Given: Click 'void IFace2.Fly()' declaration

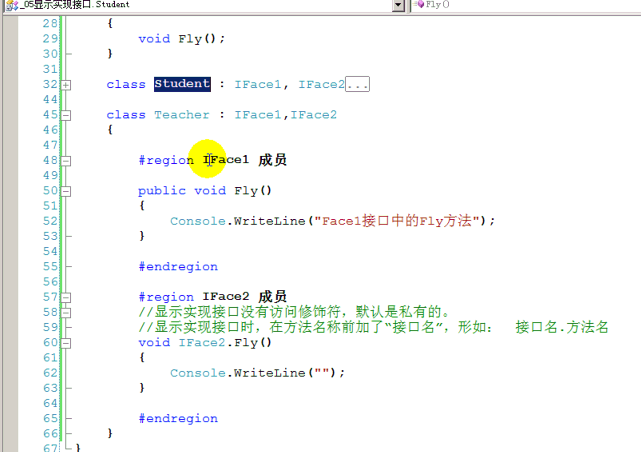Looking at the screenshot, I should pyautogui.click(x=205, y=342).
